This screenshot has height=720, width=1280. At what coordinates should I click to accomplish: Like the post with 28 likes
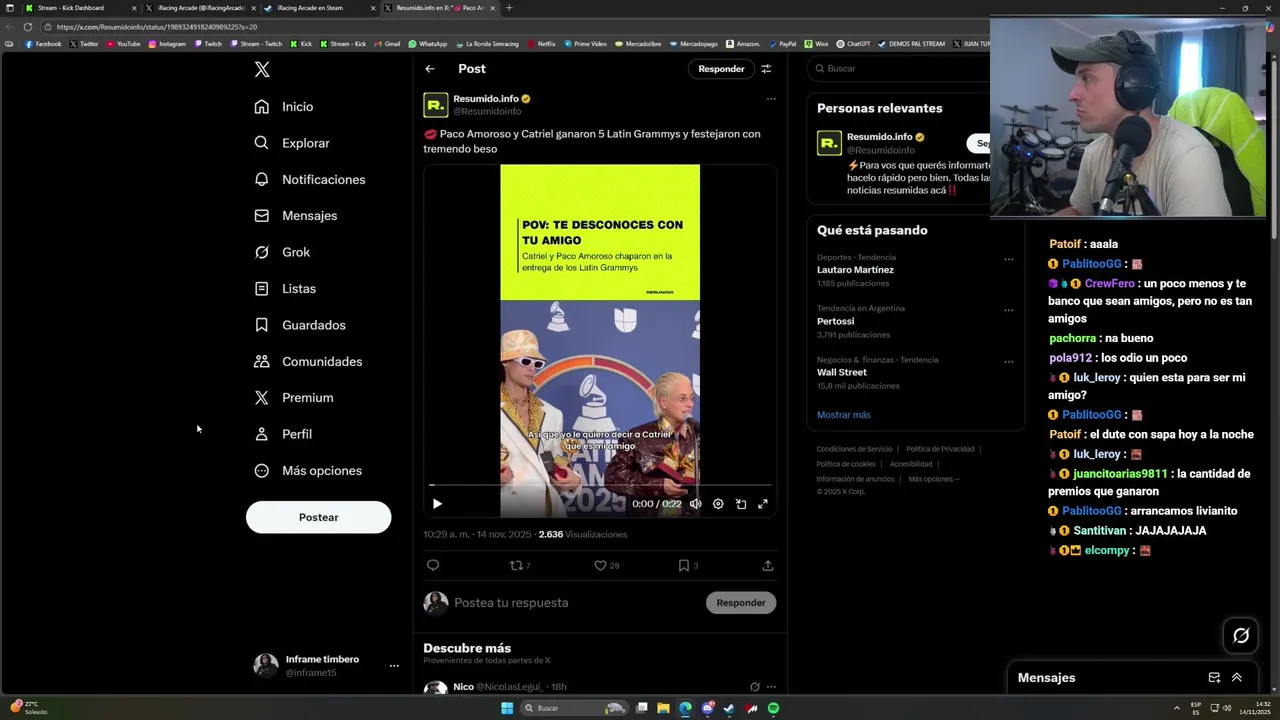tap(606, 566)
